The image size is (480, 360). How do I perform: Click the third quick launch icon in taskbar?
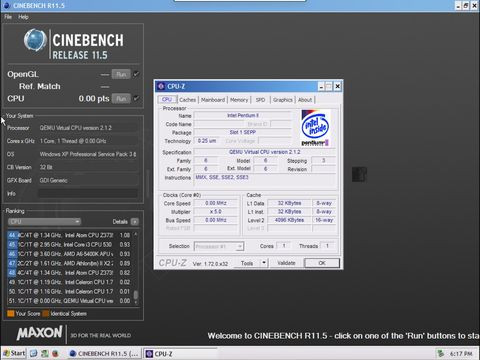(x=56, y=353)
